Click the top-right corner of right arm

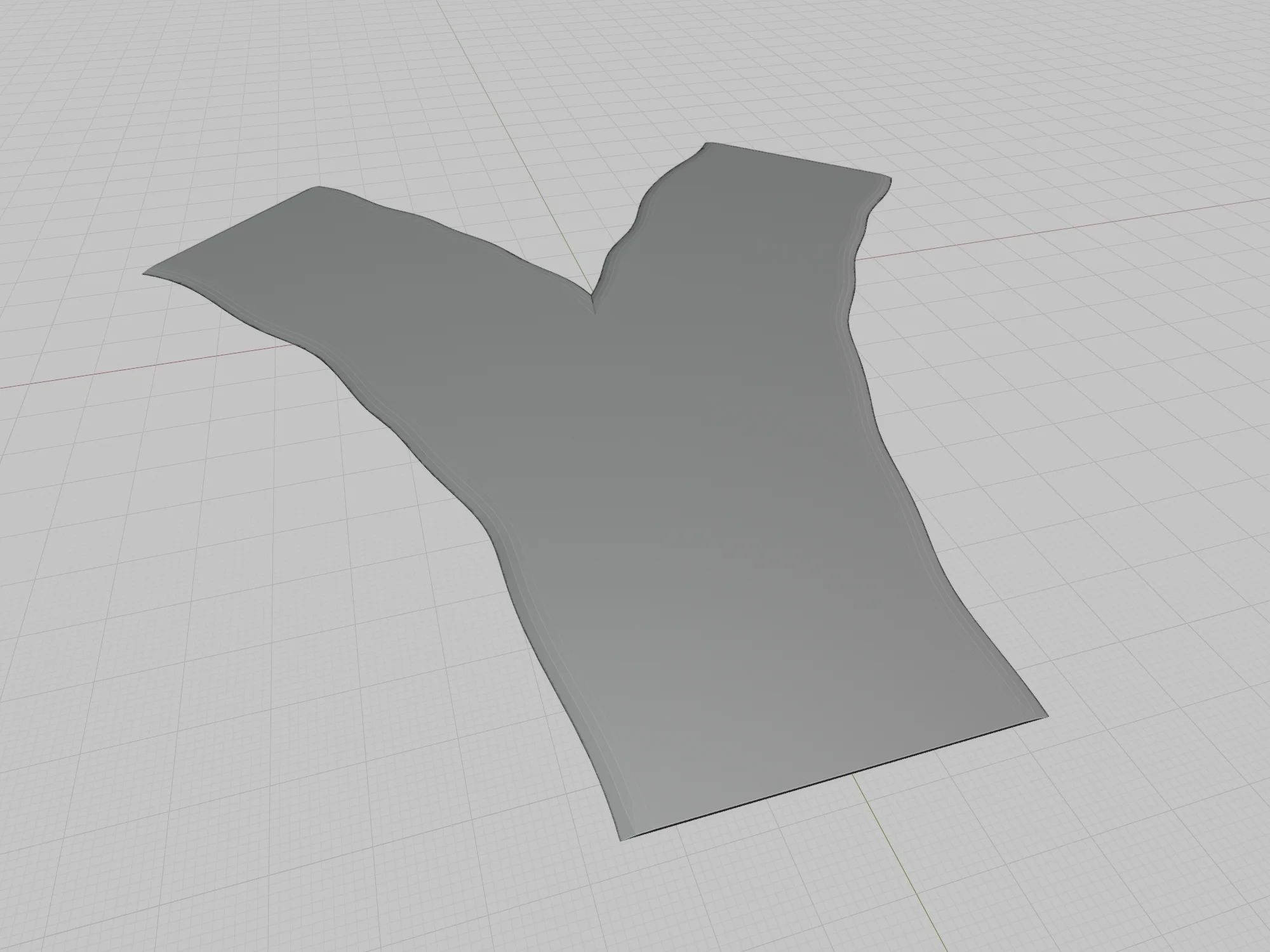coord(891,180)
